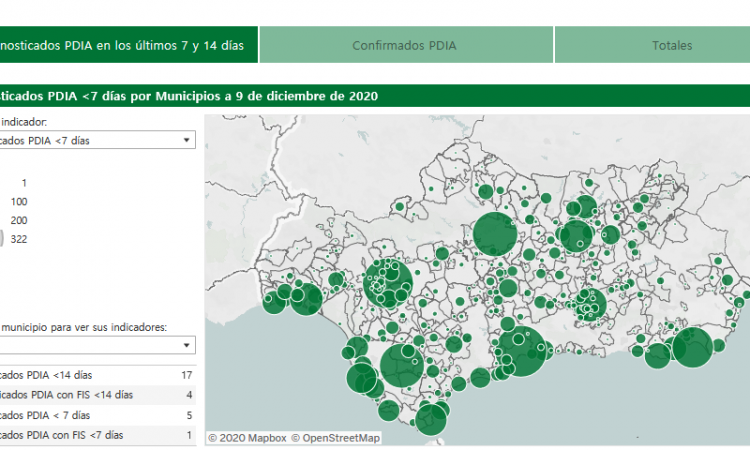Click the 100 value in size legend

click(x=19, y=201)
